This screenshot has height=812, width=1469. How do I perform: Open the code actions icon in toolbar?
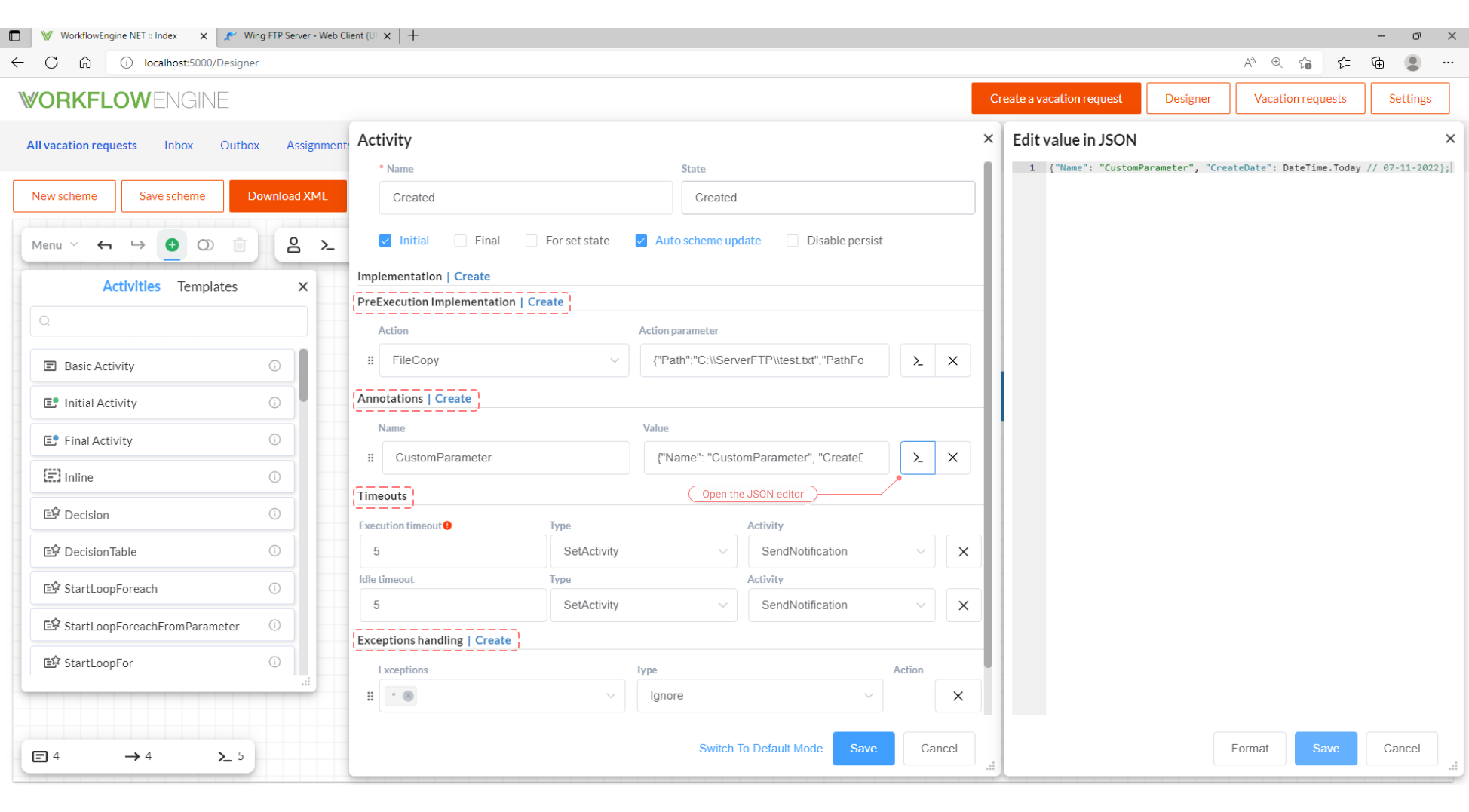coord(327,245)
